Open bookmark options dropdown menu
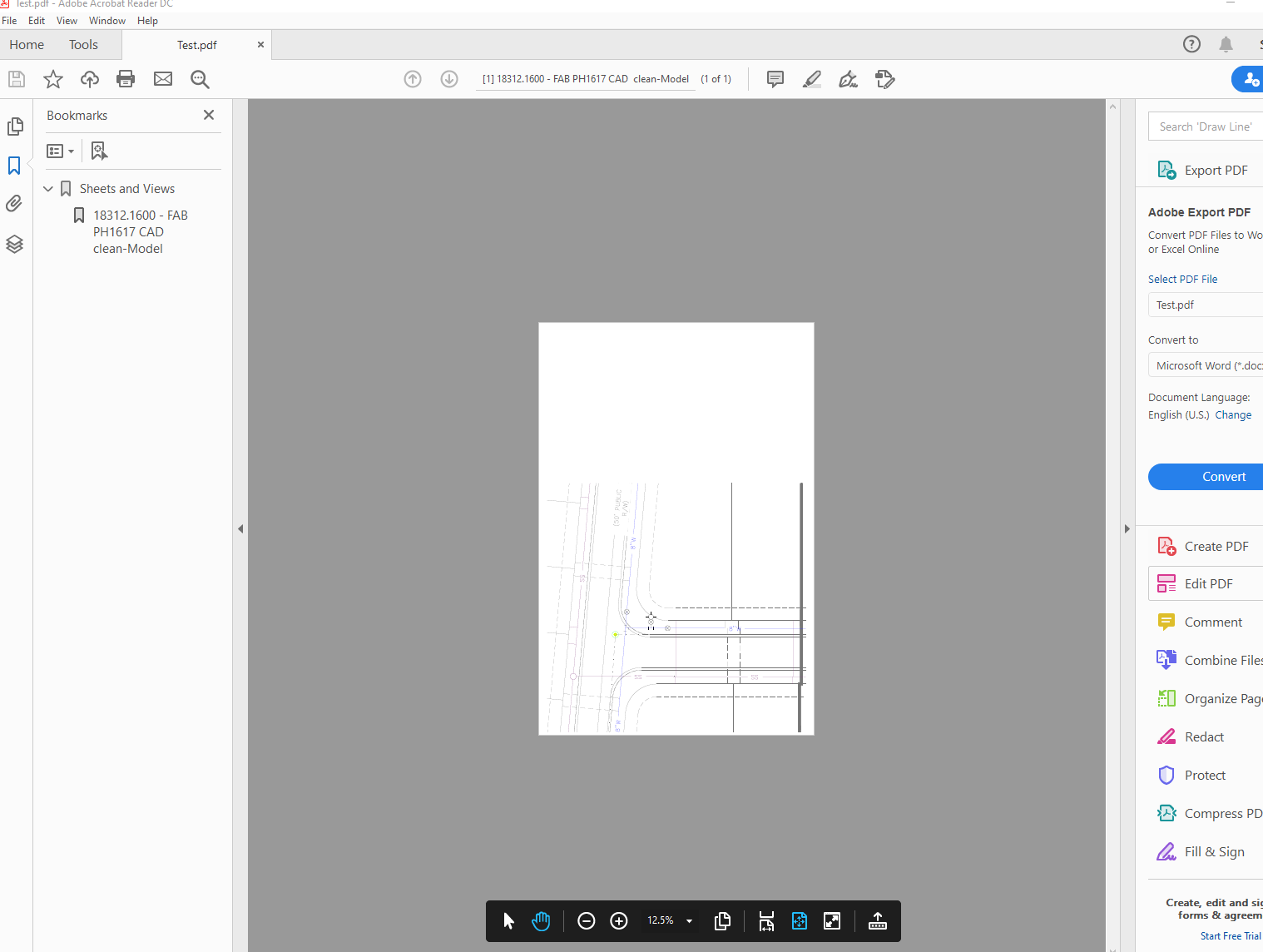The image size is (1263, 952). [61, 151]
